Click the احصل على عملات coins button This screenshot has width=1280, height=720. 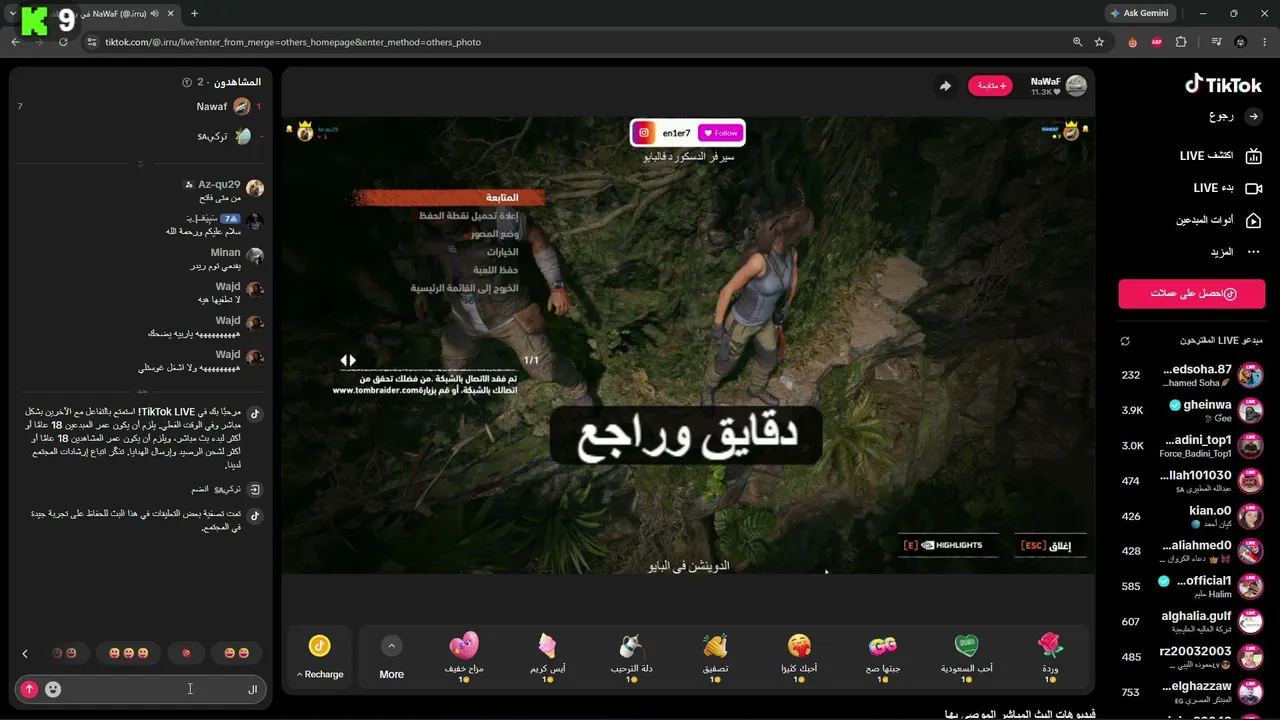pos(1191,294)
